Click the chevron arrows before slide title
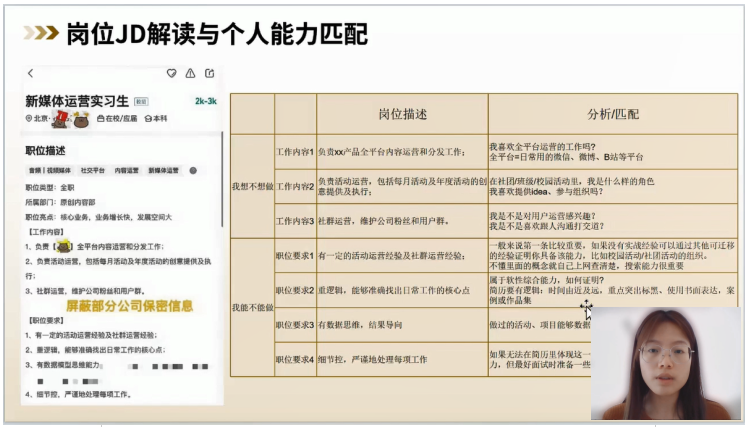 40,33
